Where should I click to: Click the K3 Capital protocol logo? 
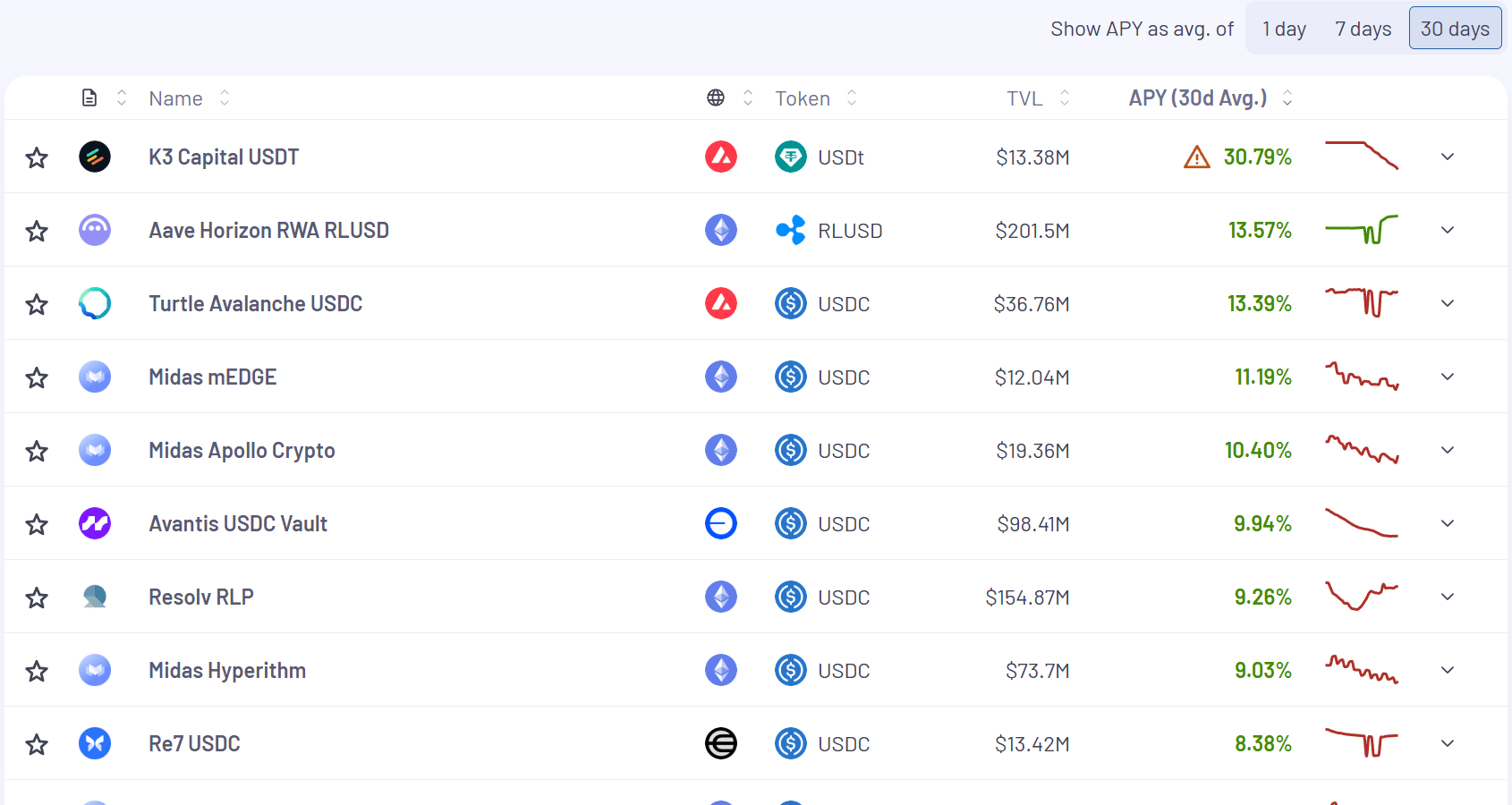pyautogui.click(x=95, y=157)
